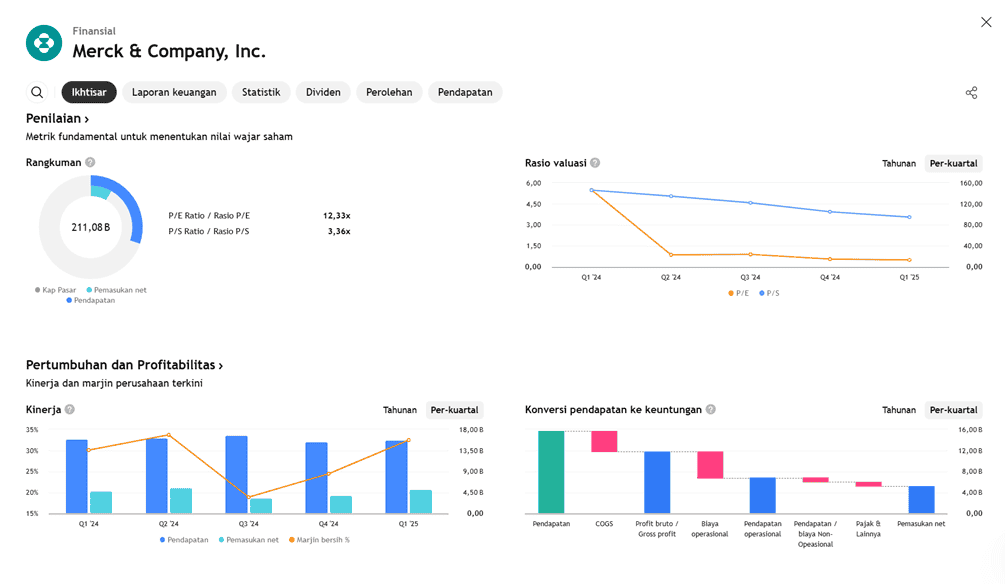Set Konversi pendapatan chart to Tahunan
This screenshot has height=584, width=1005.
pos(899,410)
